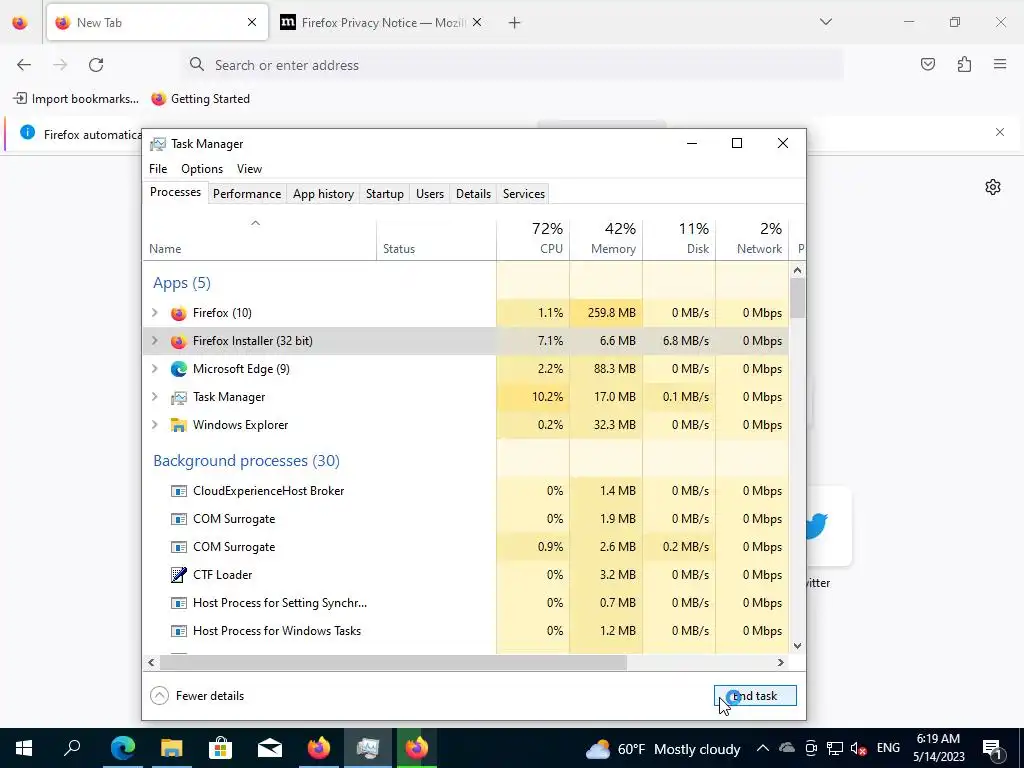Viewport: 1024px width, 768px height.
Task: Open the Windows Start menu
Action: pyautogui.click(x=24, y=748)
